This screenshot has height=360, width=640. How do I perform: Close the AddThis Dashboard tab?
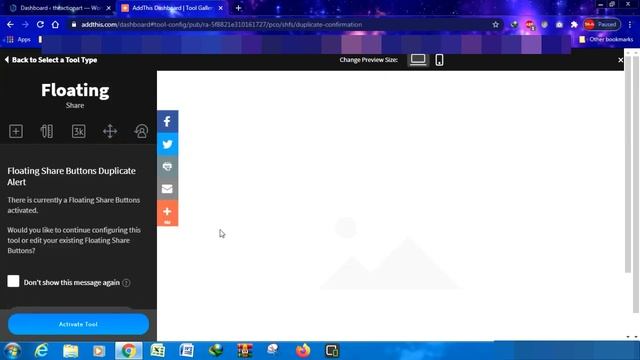coord(221,8)
